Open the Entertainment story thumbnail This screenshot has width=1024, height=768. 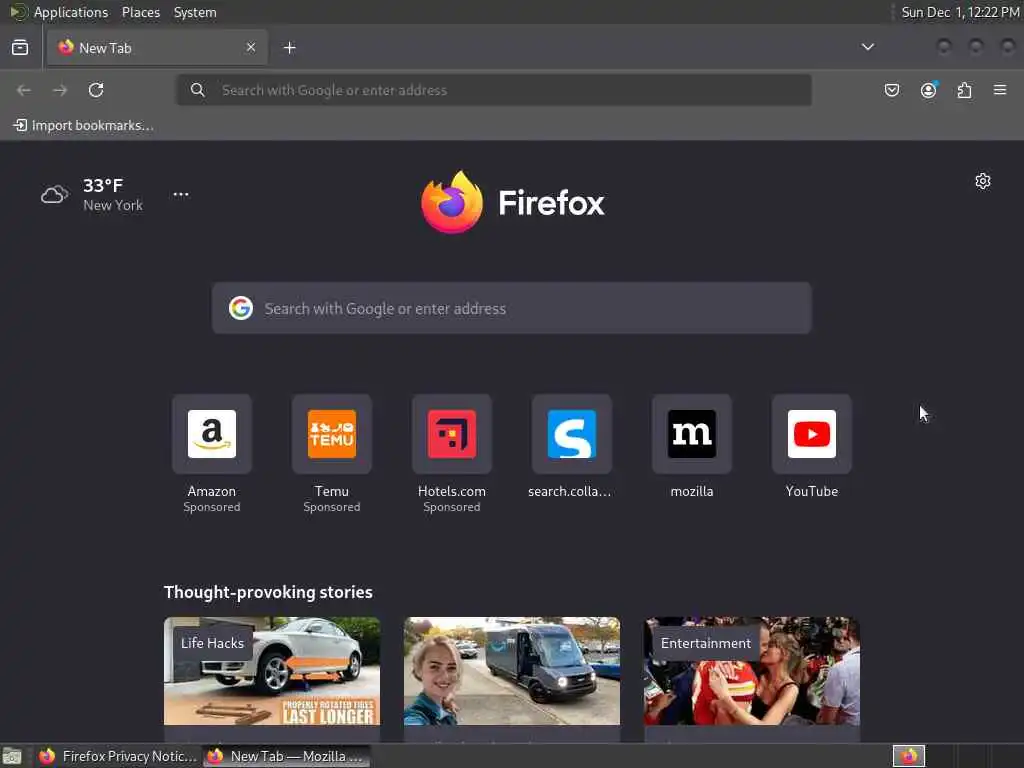(x=752, y=671)
